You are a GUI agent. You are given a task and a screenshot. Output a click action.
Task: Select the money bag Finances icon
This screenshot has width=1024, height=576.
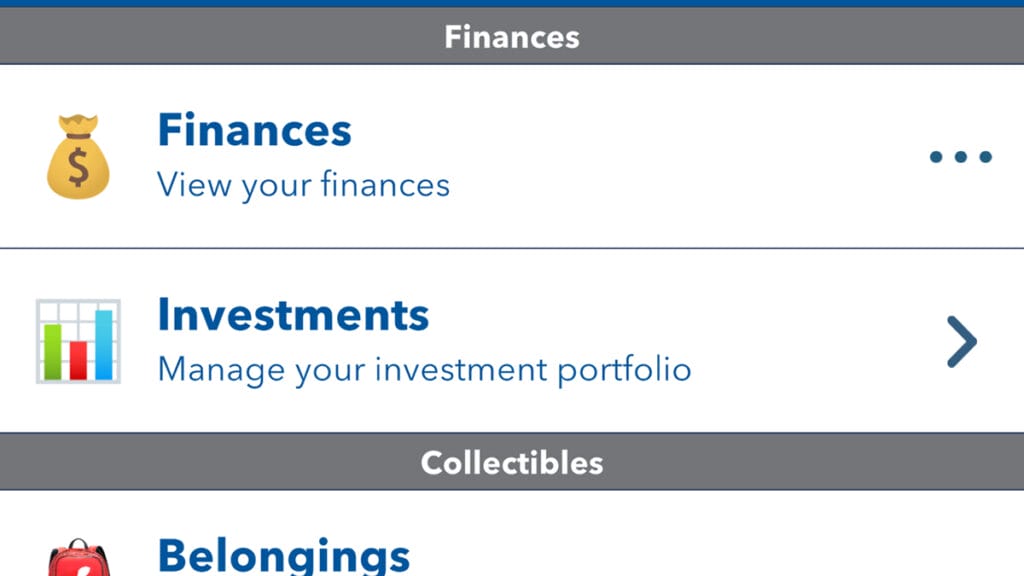[75, 152]
